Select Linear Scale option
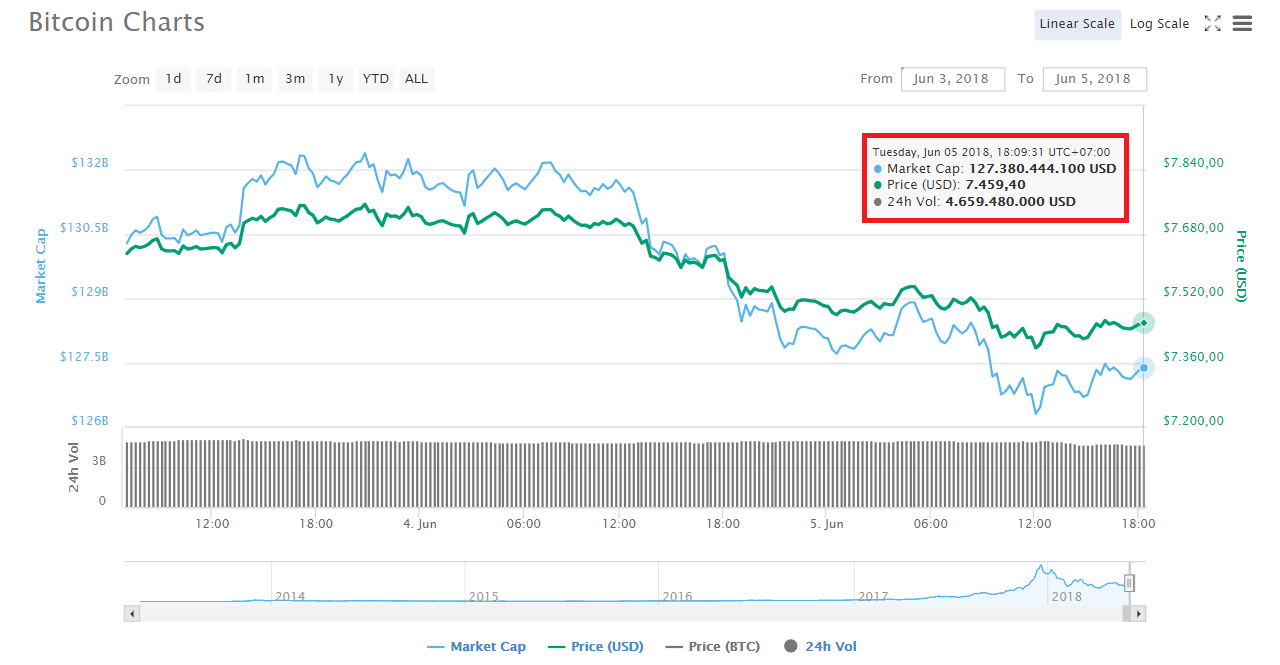 1077,24
